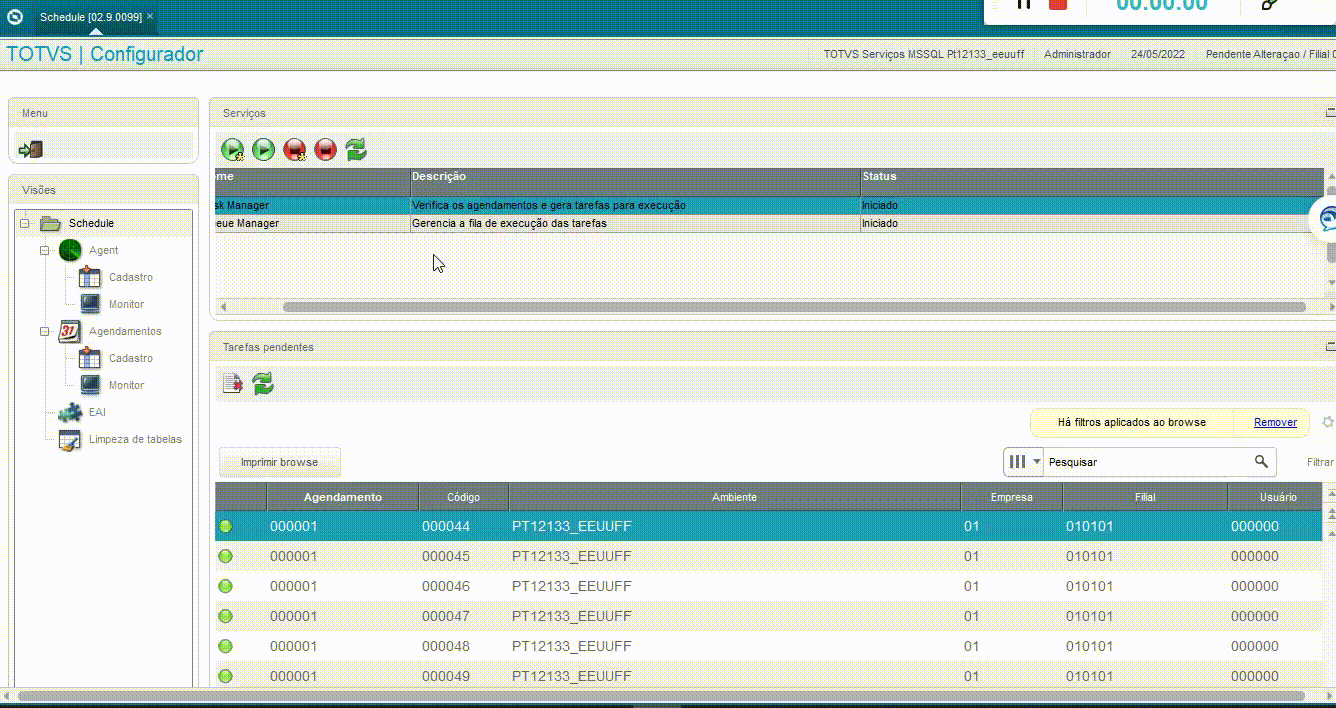
Task: Click the green radar Agent icon
Action: (70, 250)
